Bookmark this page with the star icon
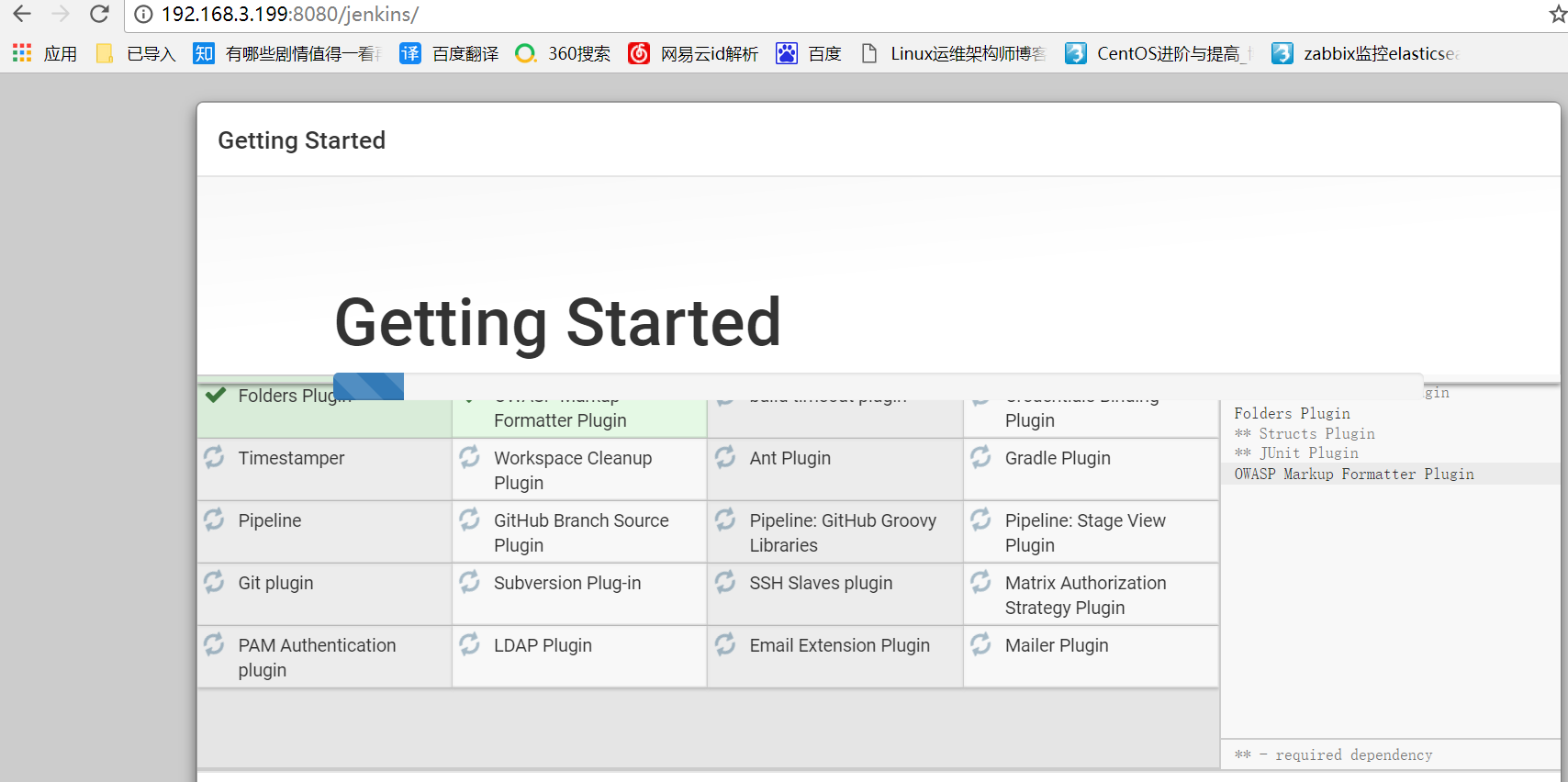This screenshot has height=782, width=1568. point(1557,15)
